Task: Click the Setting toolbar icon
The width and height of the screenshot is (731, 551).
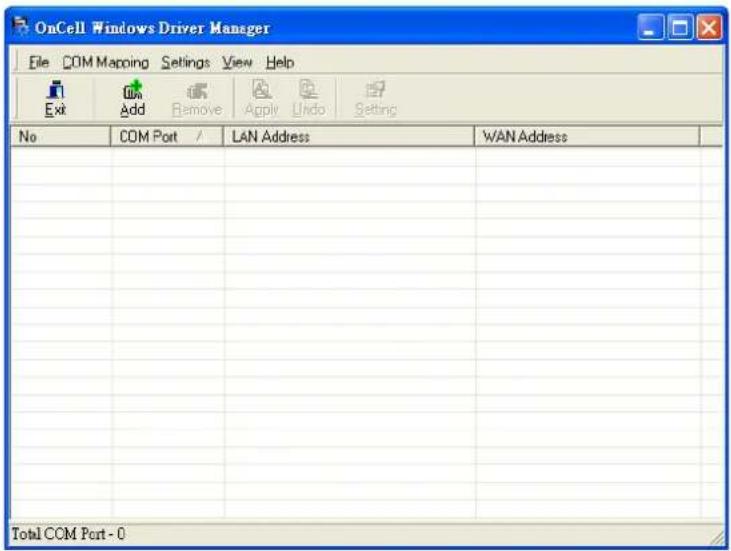Action: pos(375,98)
